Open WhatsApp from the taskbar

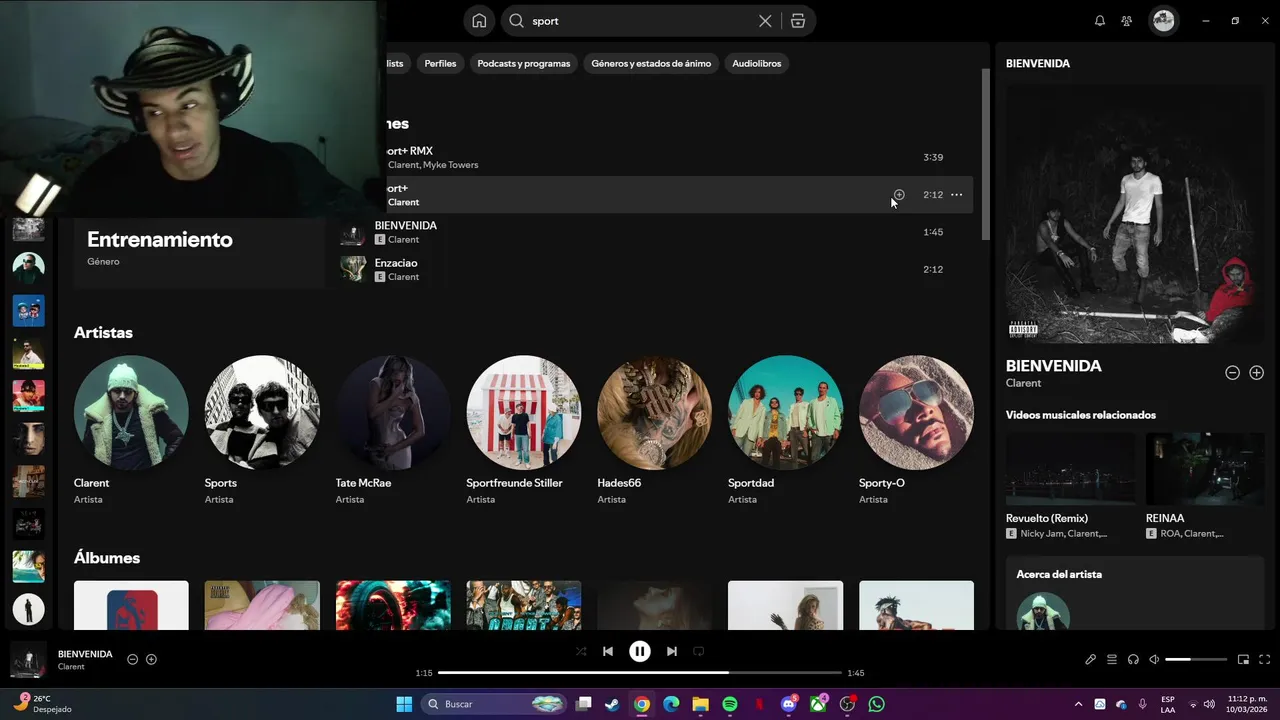point(877,704)
